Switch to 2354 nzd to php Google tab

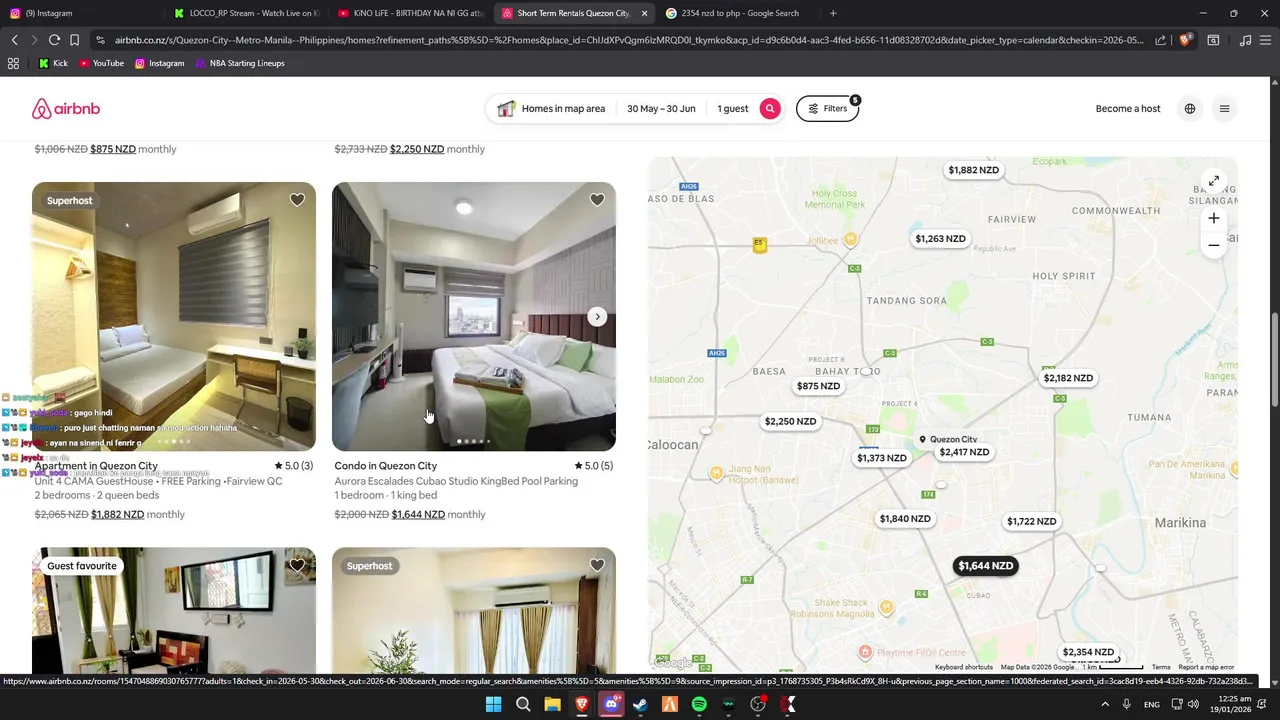(737, 13)
